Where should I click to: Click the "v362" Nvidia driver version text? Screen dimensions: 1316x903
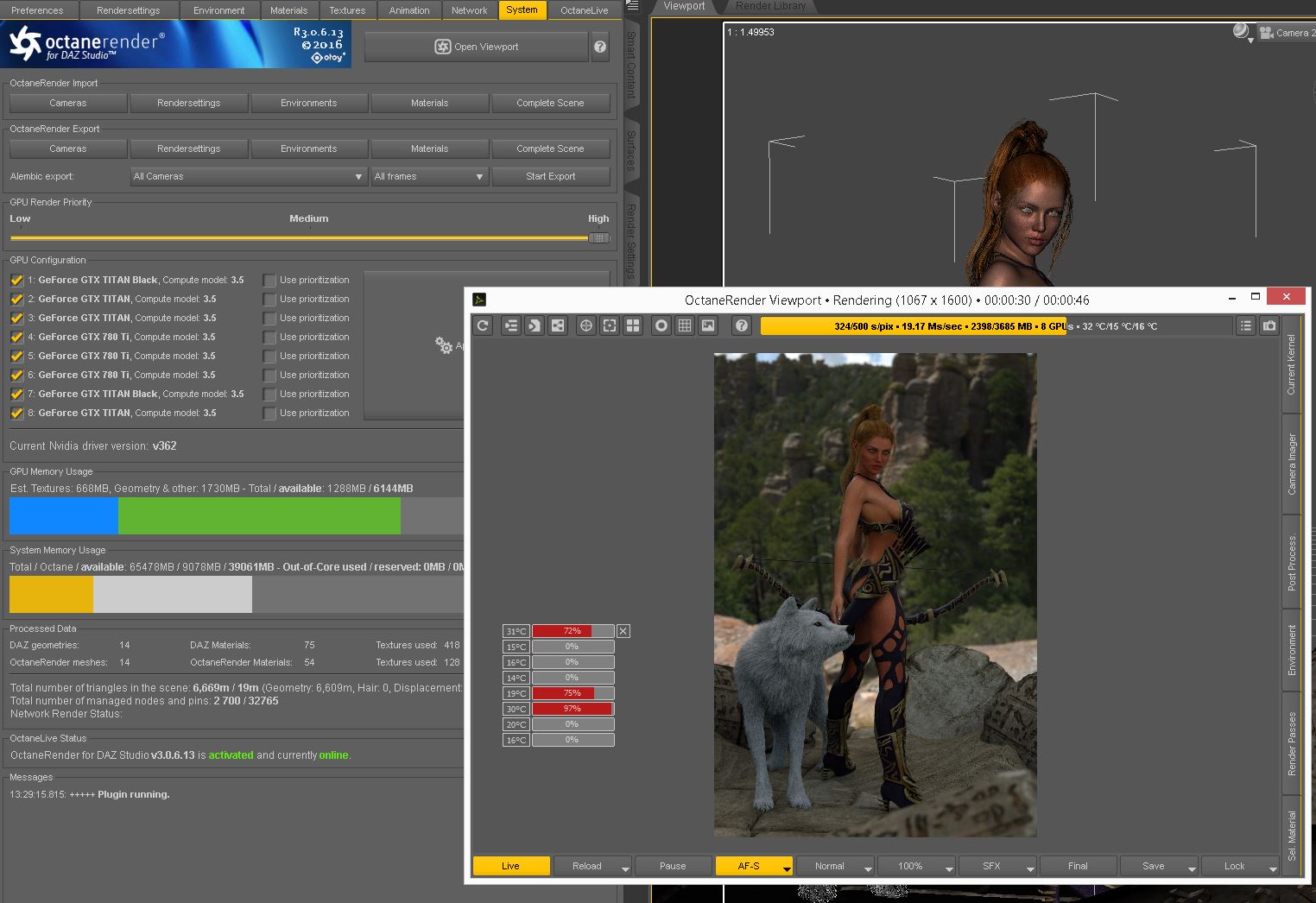pos(164,446)
